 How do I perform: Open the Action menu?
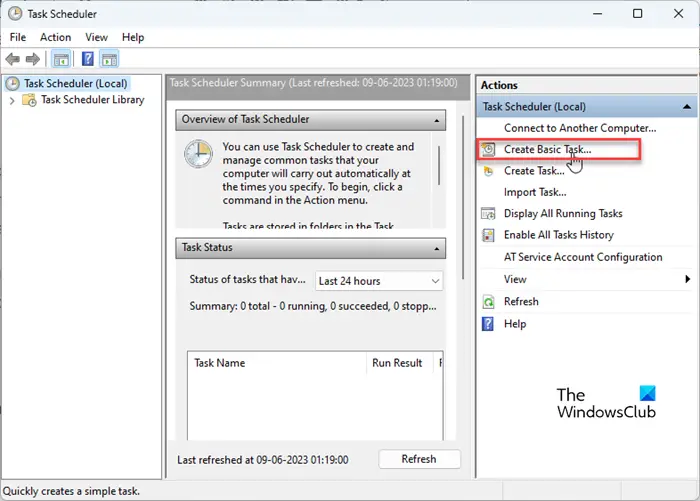tap(55, 37)
